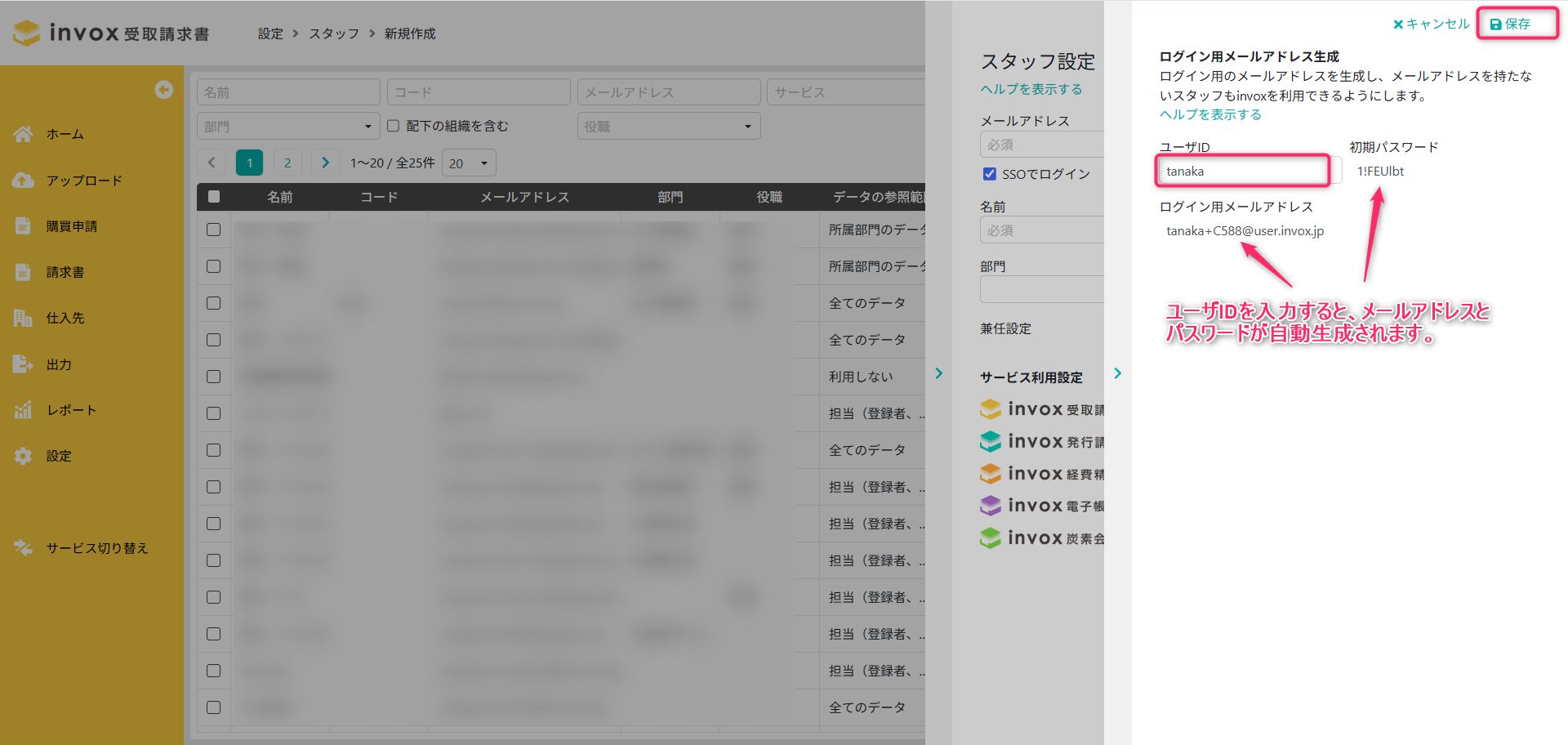
Task: Click the invox logo icon
Action: tap(26, 33)
